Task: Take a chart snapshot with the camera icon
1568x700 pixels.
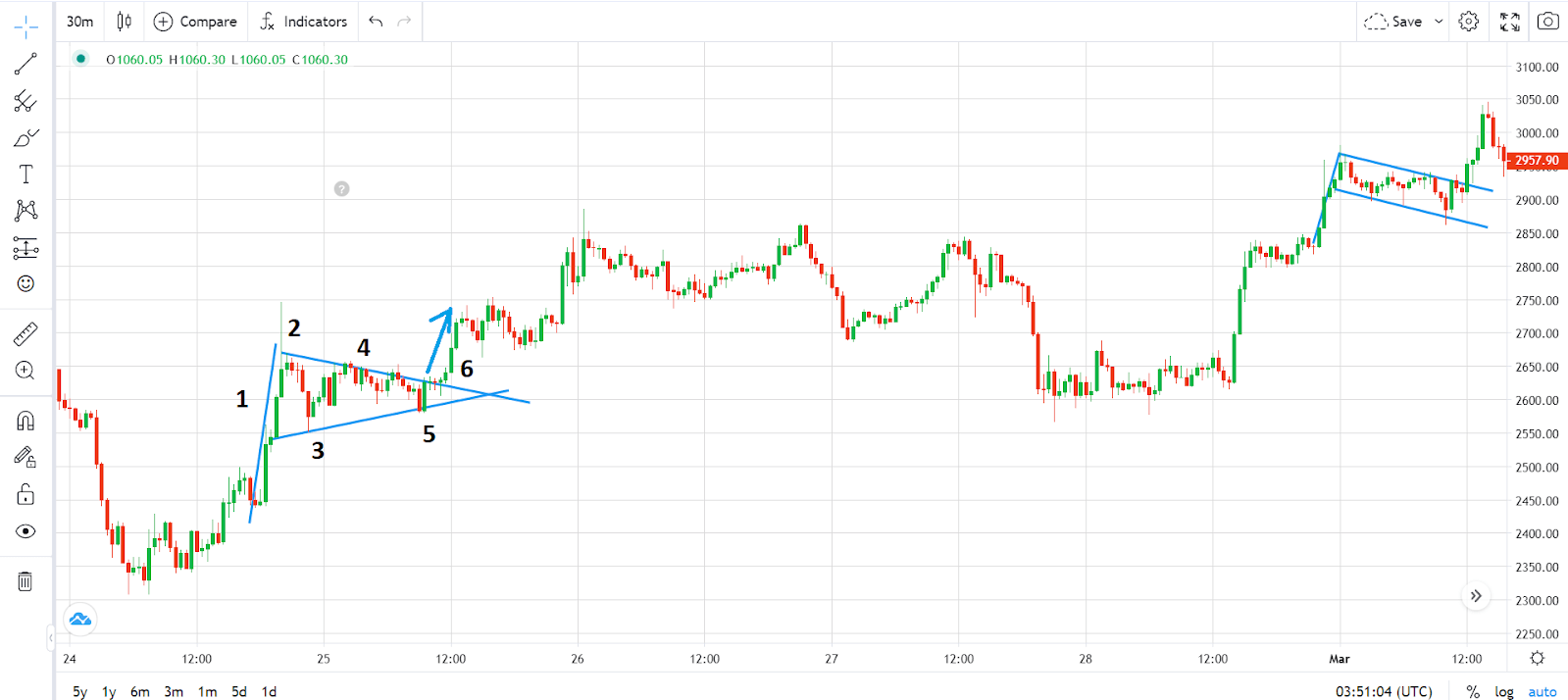Action: click(x=1547, y=21)
